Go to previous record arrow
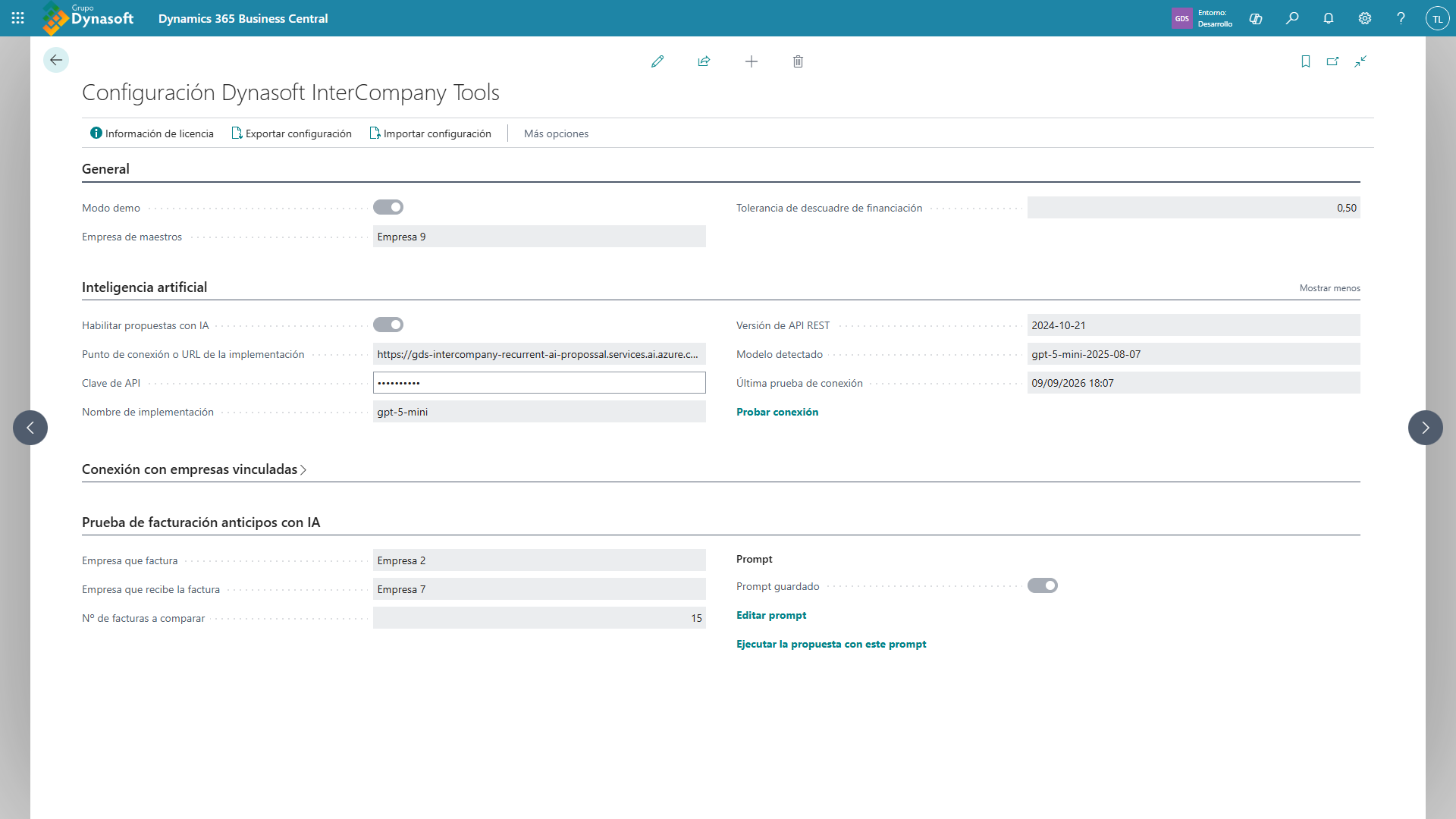Screen dimensions: 1456x819 click(x=30, y=428)
